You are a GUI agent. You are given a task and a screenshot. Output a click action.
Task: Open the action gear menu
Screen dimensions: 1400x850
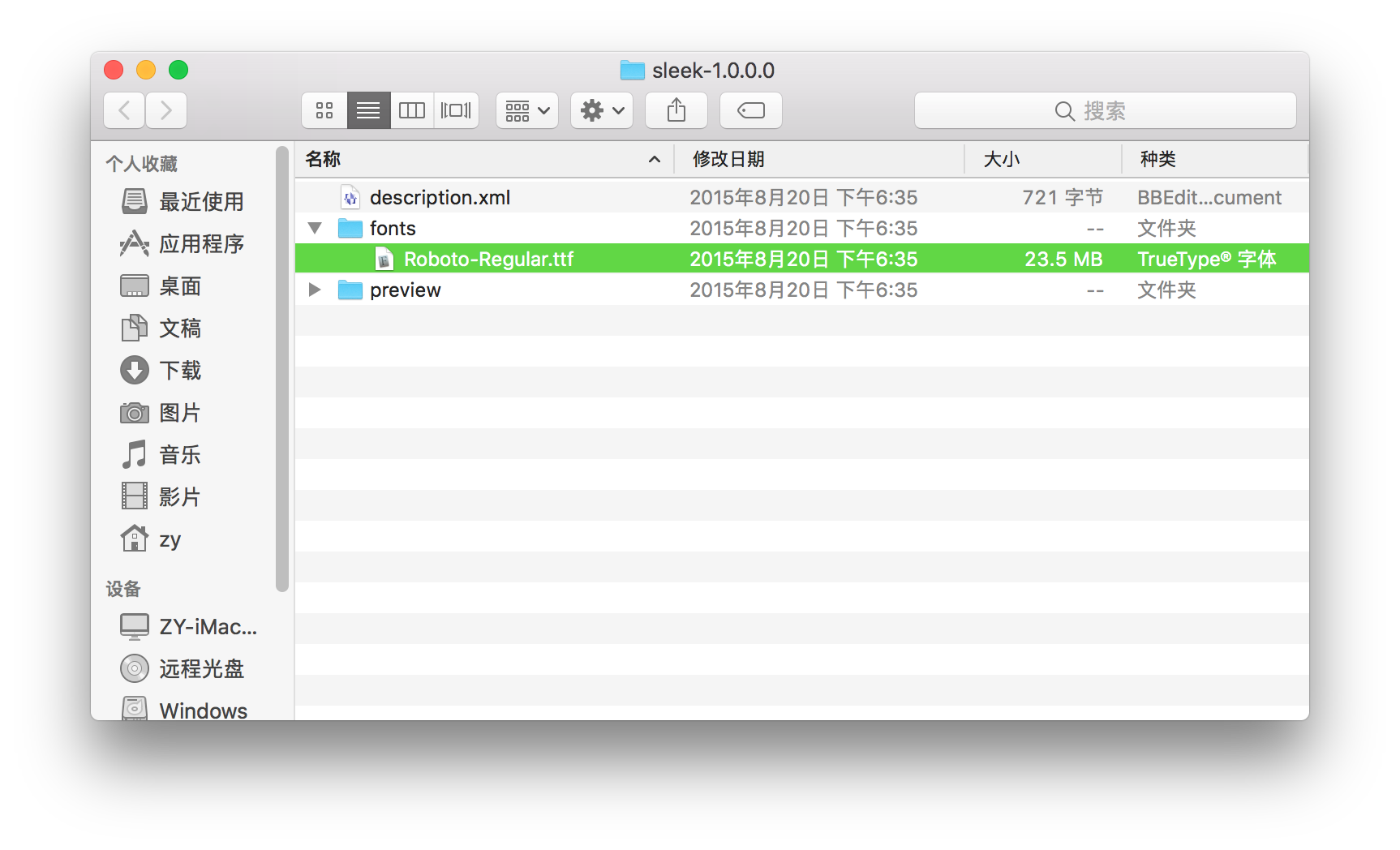pos(602,110)
